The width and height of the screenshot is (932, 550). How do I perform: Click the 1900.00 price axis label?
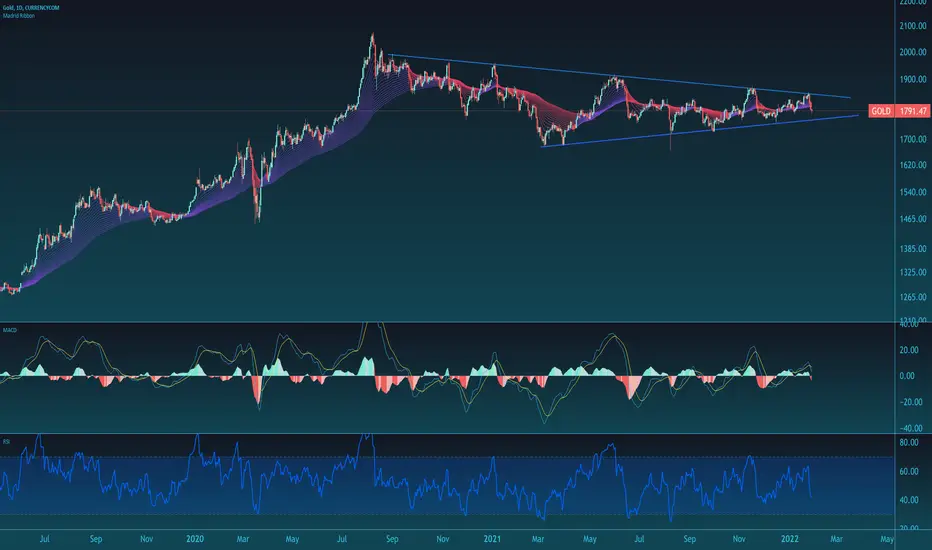click(x=913, y=79)
